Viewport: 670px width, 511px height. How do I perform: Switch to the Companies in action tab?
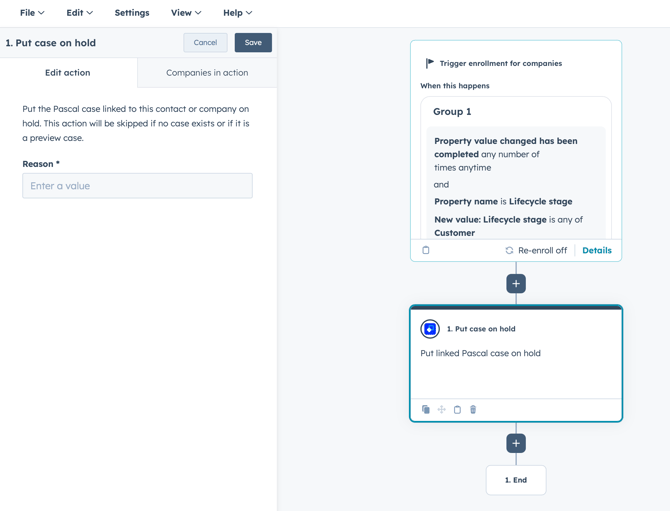pos(207,73)
